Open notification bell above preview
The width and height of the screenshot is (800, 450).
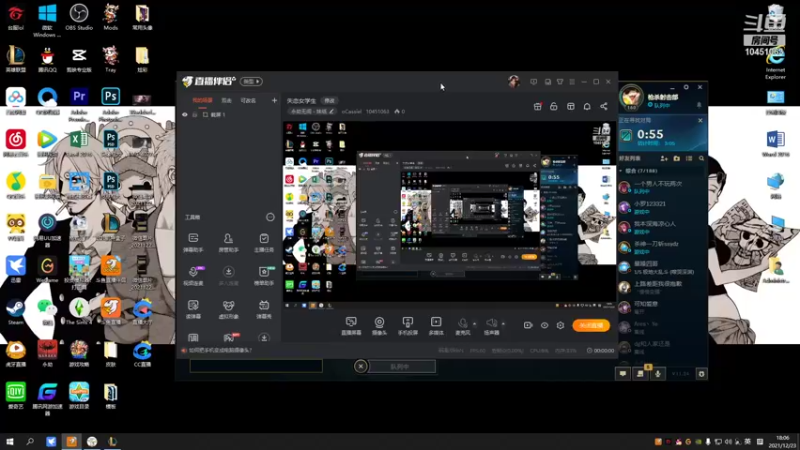[x=587, y=106]
